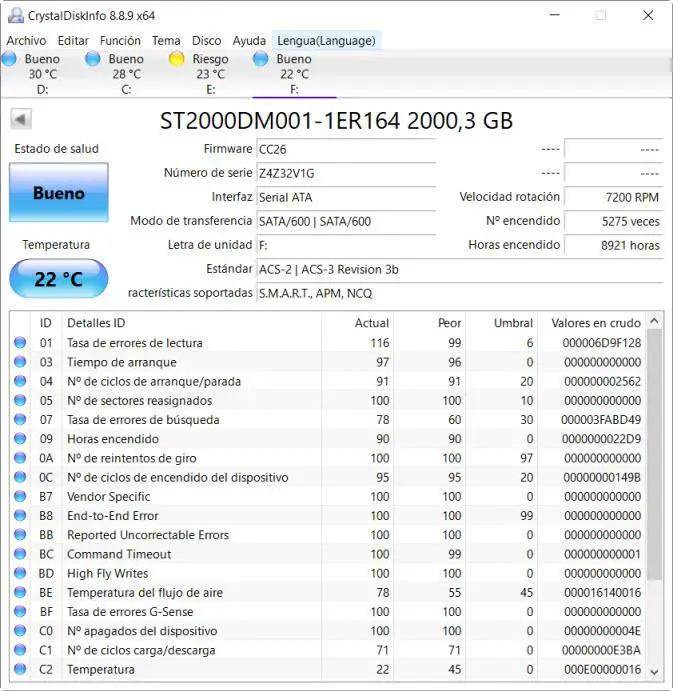673x691 pixels.
Task: Click the Firmware field CC26
Action: (x=346, y=149)
